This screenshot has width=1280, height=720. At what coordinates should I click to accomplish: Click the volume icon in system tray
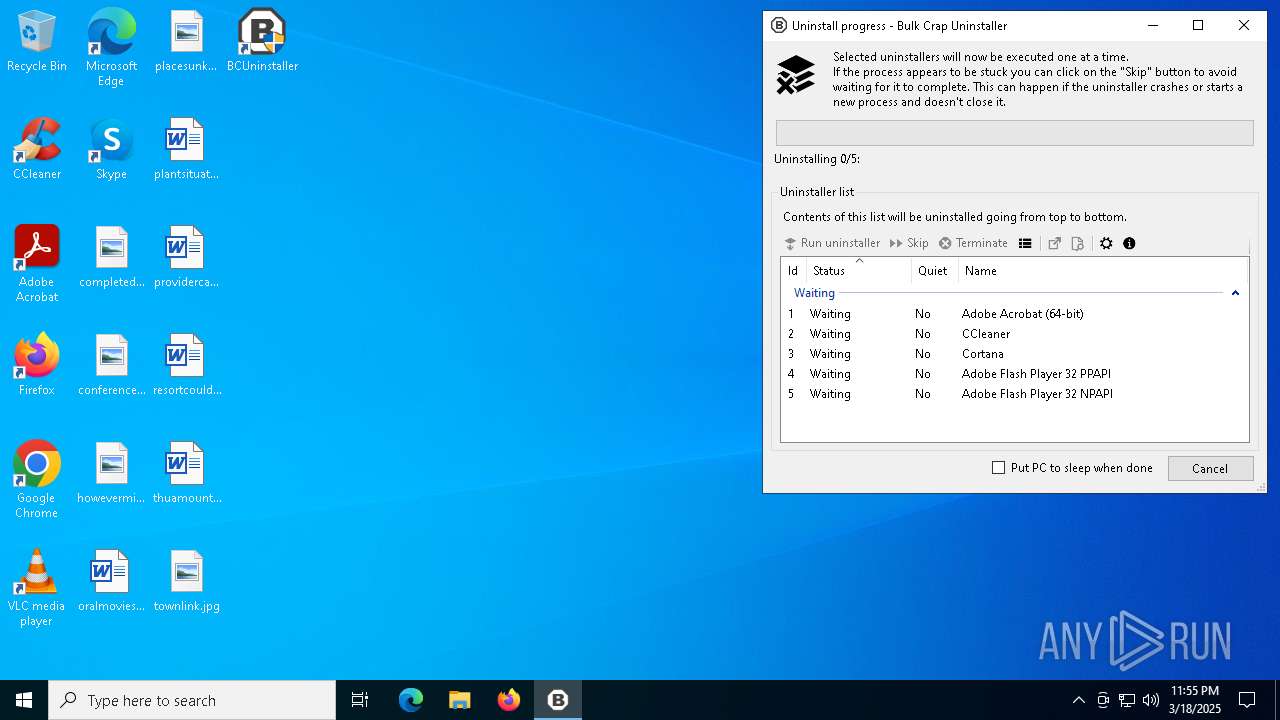point(1151,700)
